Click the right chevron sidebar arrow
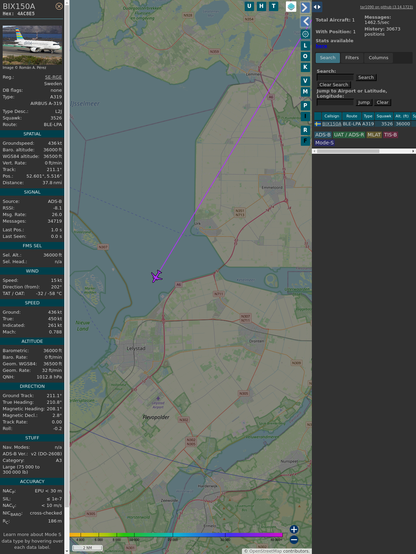The height and width of the screenshot is (554, 416). point(305,7)
